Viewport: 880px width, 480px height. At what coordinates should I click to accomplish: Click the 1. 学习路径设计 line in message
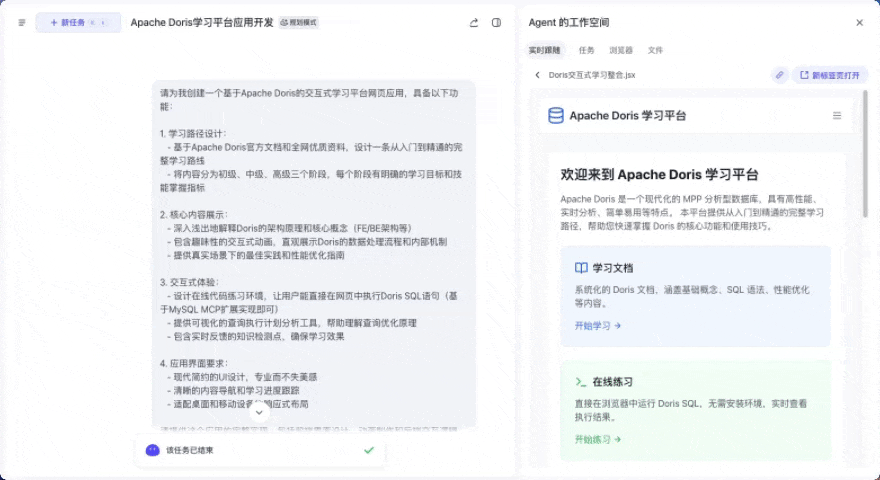coord(193,134)
